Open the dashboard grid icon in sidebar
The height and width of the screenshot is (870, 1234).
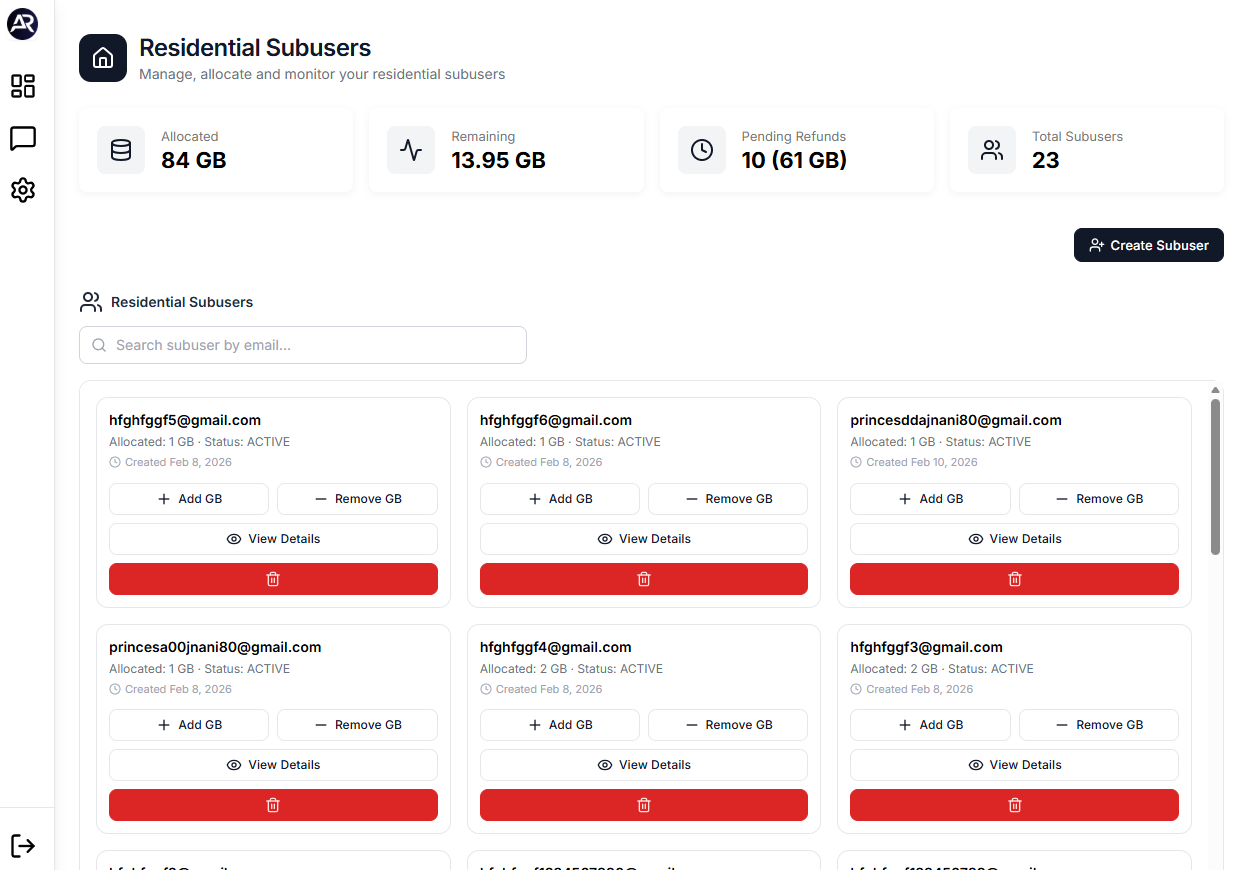click(23, 86)
